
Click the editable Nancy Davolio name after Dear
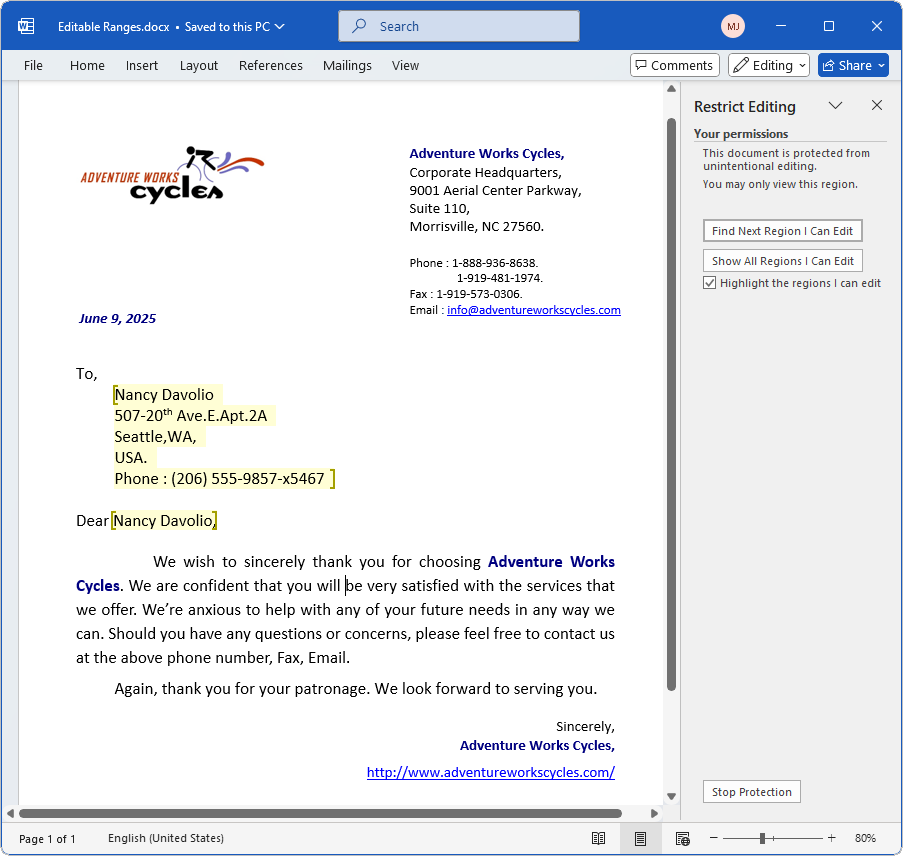(x=164, y=521)
